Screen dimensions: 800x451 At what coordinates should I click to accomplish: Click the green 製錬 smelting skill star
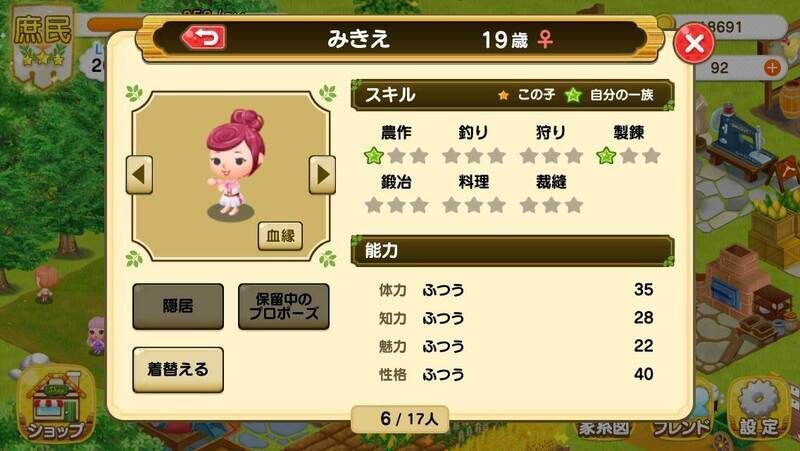pos(606,156)
